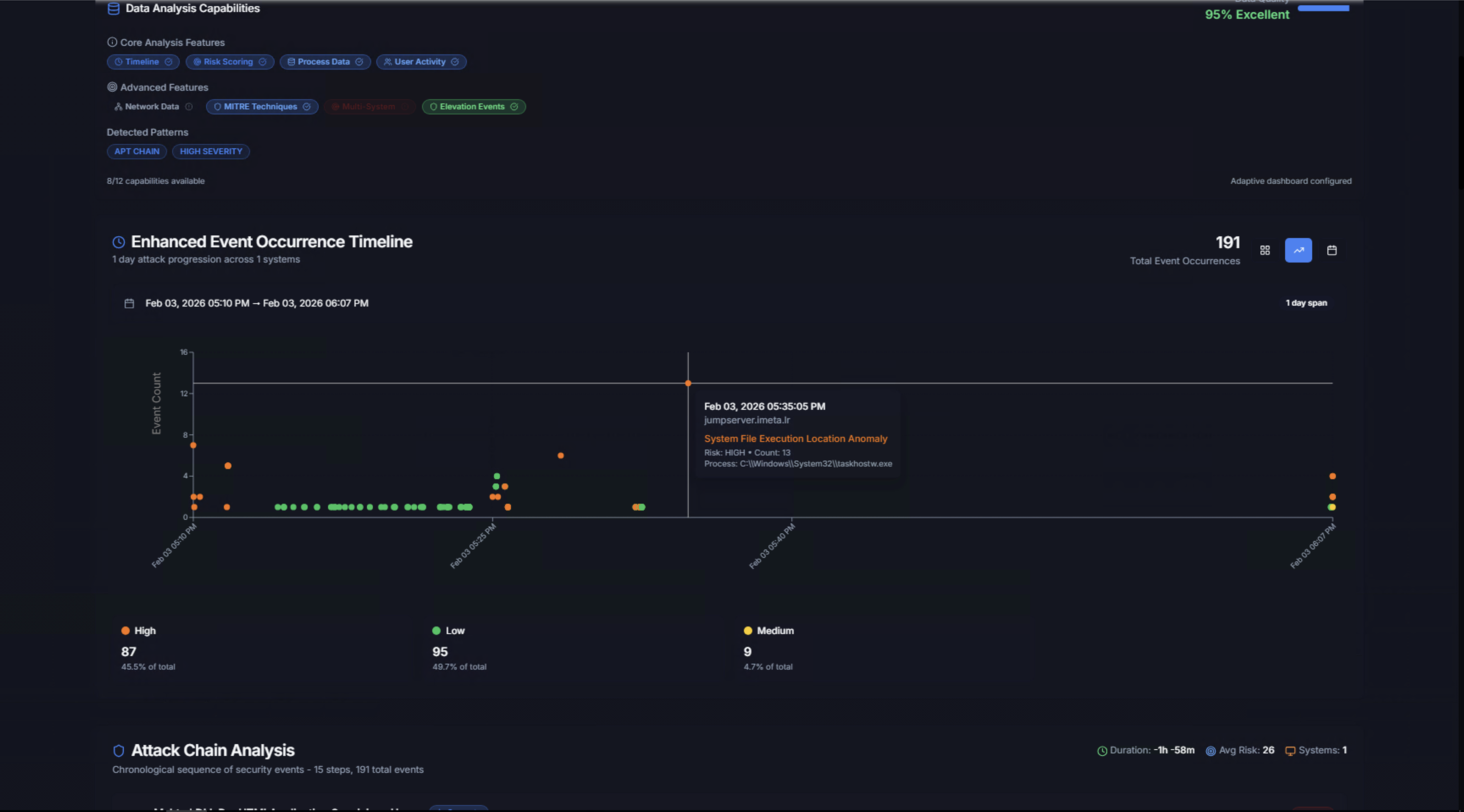Viewport: 1464px width, 812px height.
Task: Select the highlighted orange data point on the chart
Action: (688, 383)
